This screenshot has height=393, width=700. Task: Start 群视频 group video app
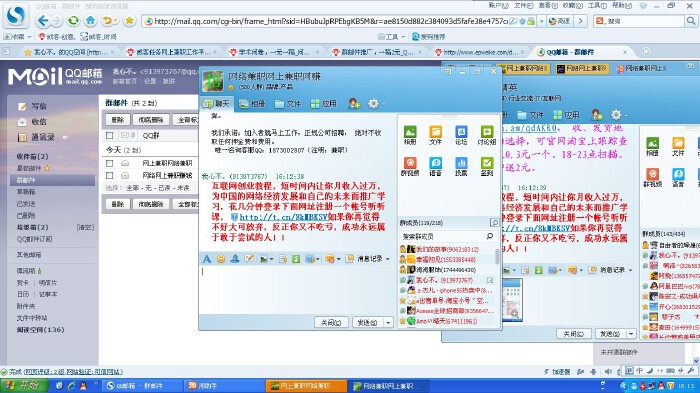410,166
